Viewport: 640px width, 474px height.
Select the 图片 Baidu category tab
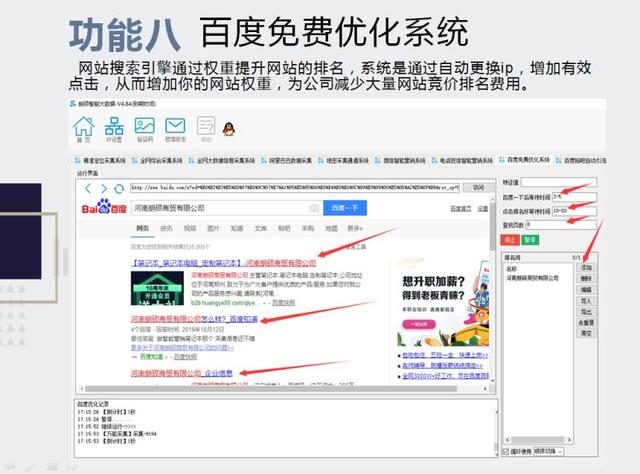pos(213,228)
